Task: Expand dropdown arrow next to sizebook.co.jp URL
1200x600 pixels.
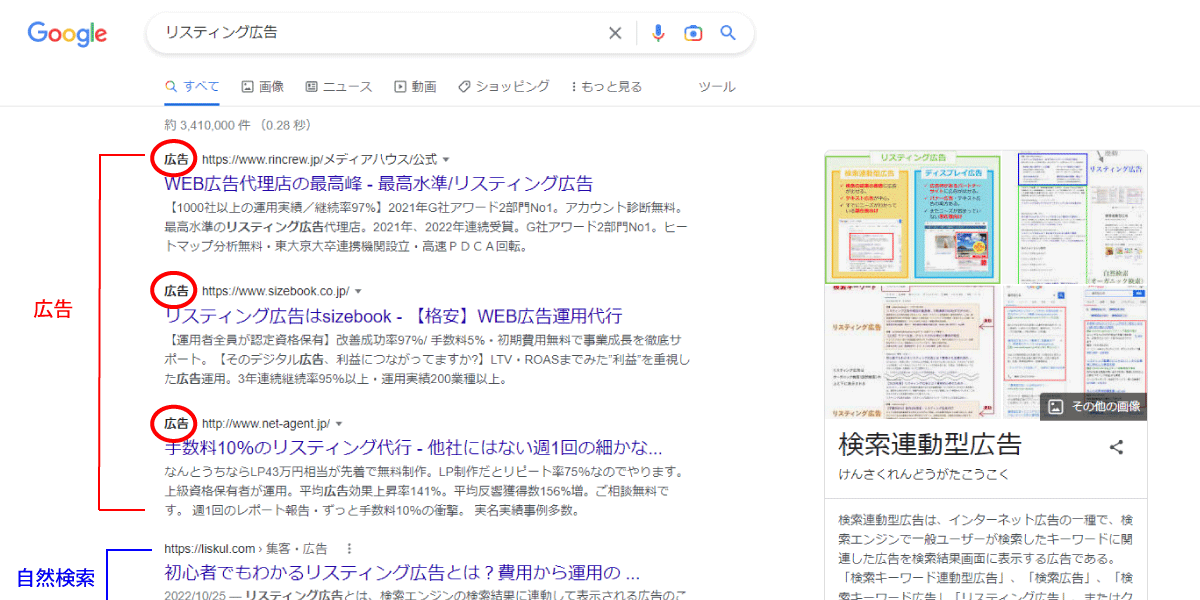Action: [x=358, y=292]
